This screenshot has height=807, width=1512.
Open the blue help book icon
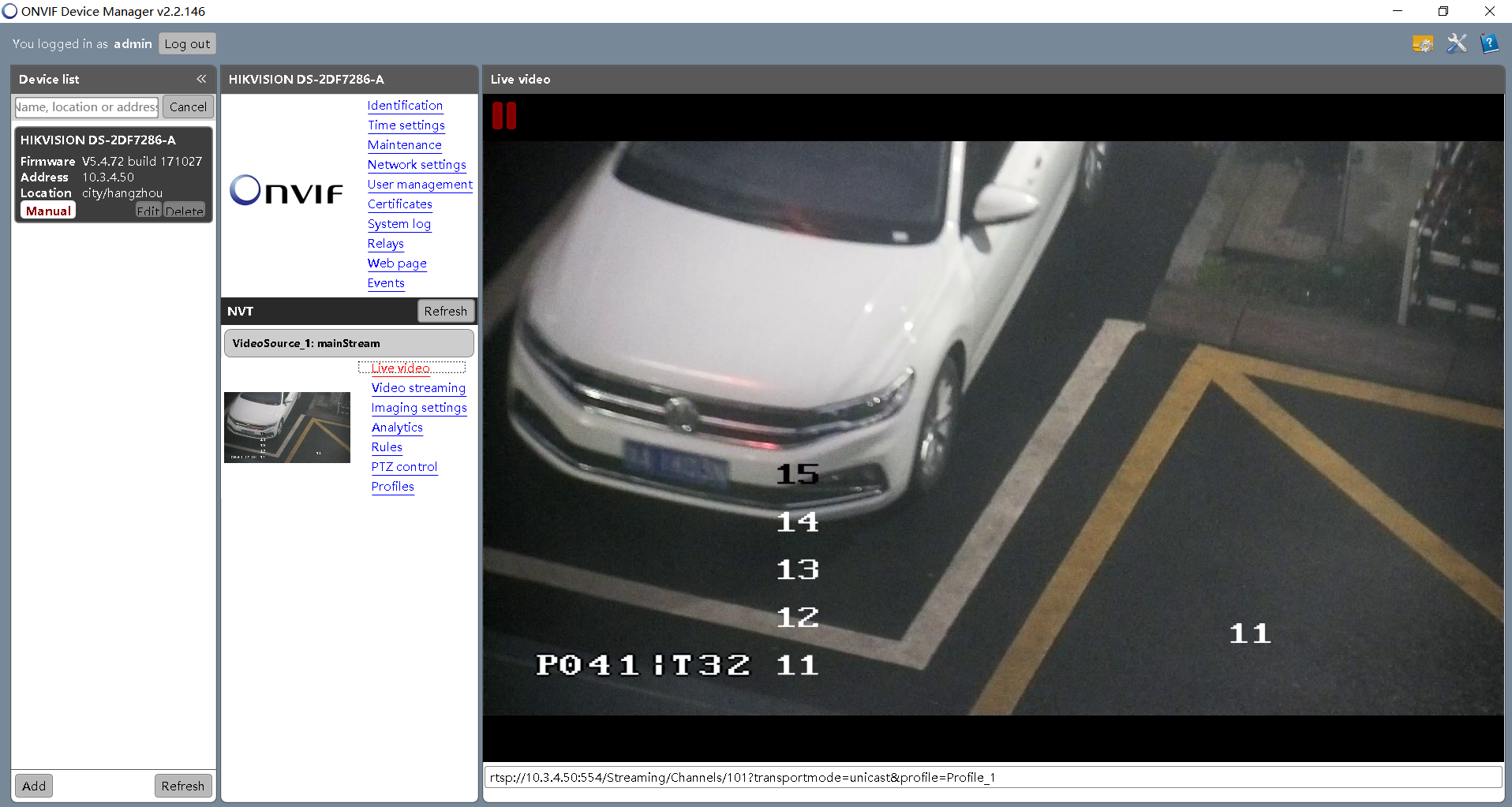click(x=1489, y=43)
